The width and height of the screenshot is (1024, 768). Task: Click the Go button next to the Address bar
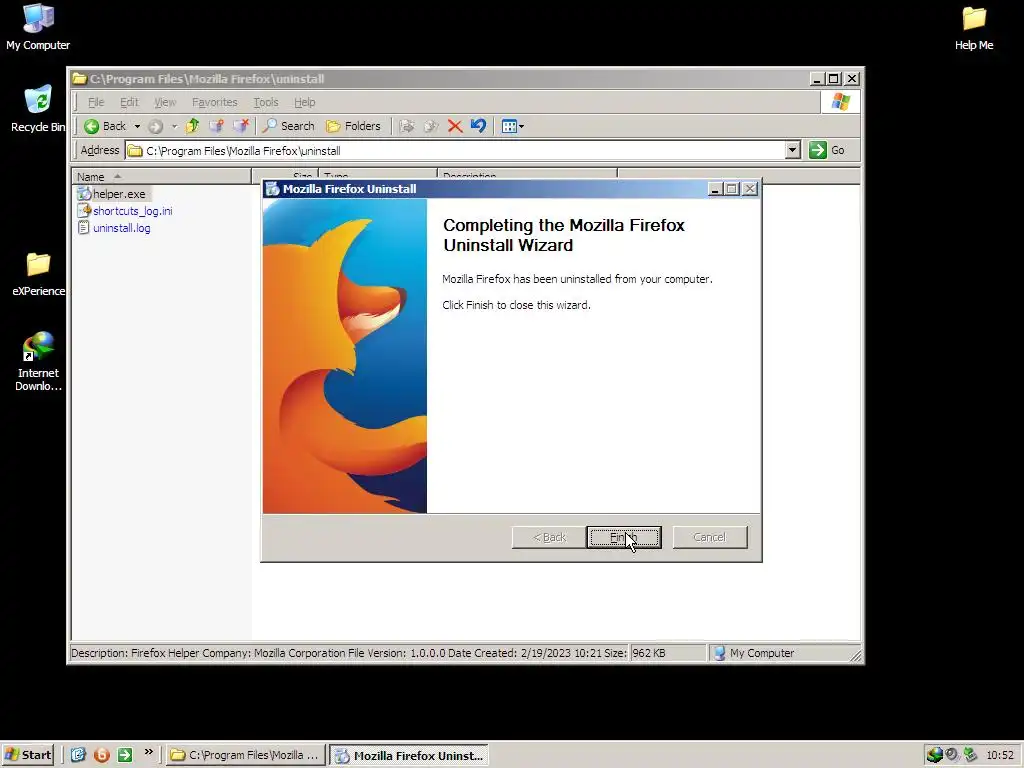[827, 150]
